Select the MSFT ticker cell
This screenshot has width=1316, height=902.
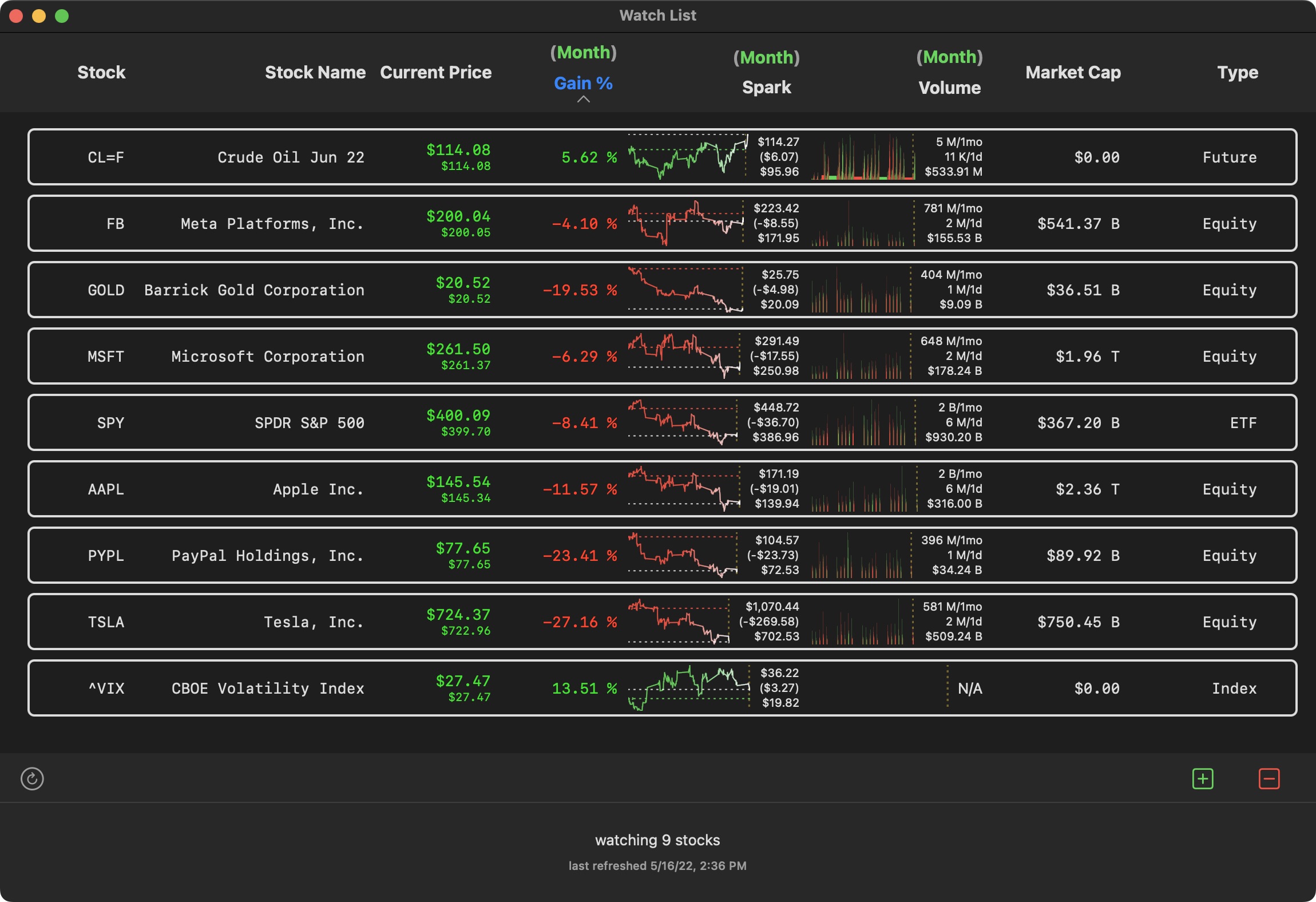click(x=106, y=357)
